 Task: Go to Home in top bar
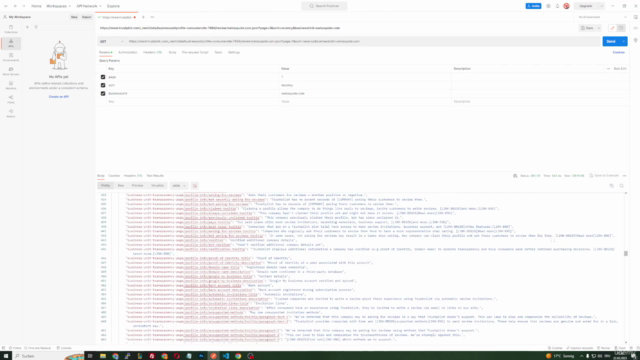pos(36,6)
